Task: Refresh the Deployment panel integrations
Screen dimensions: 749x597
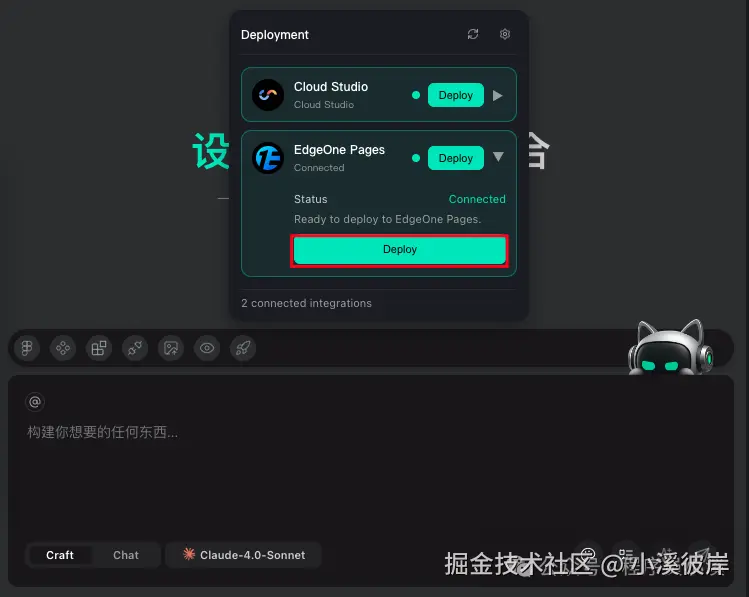Action: (x=473, y=34)
